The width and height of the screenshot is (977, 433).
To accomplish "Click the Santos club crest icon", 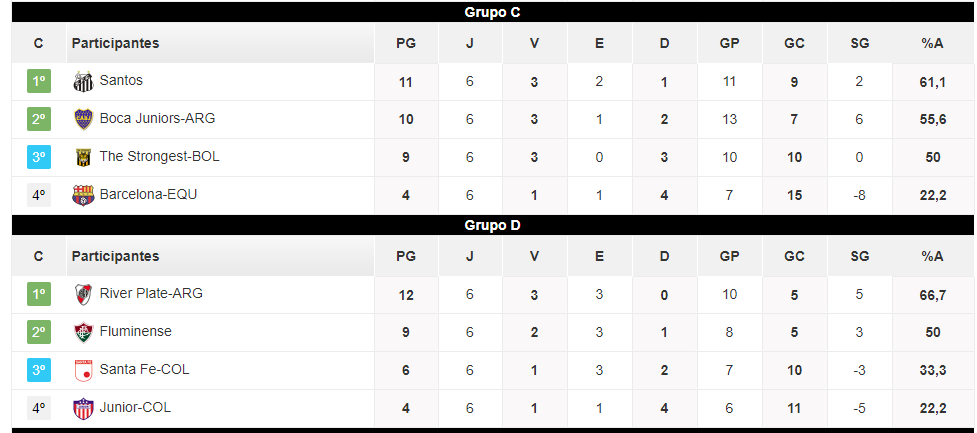I will 83,82.
